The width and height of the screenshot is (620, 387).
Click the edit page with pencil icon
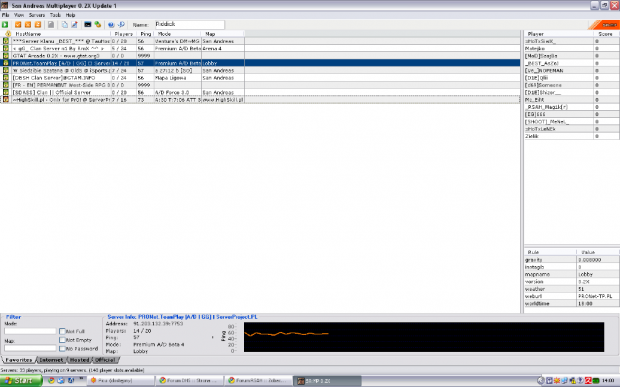point(74,25)
